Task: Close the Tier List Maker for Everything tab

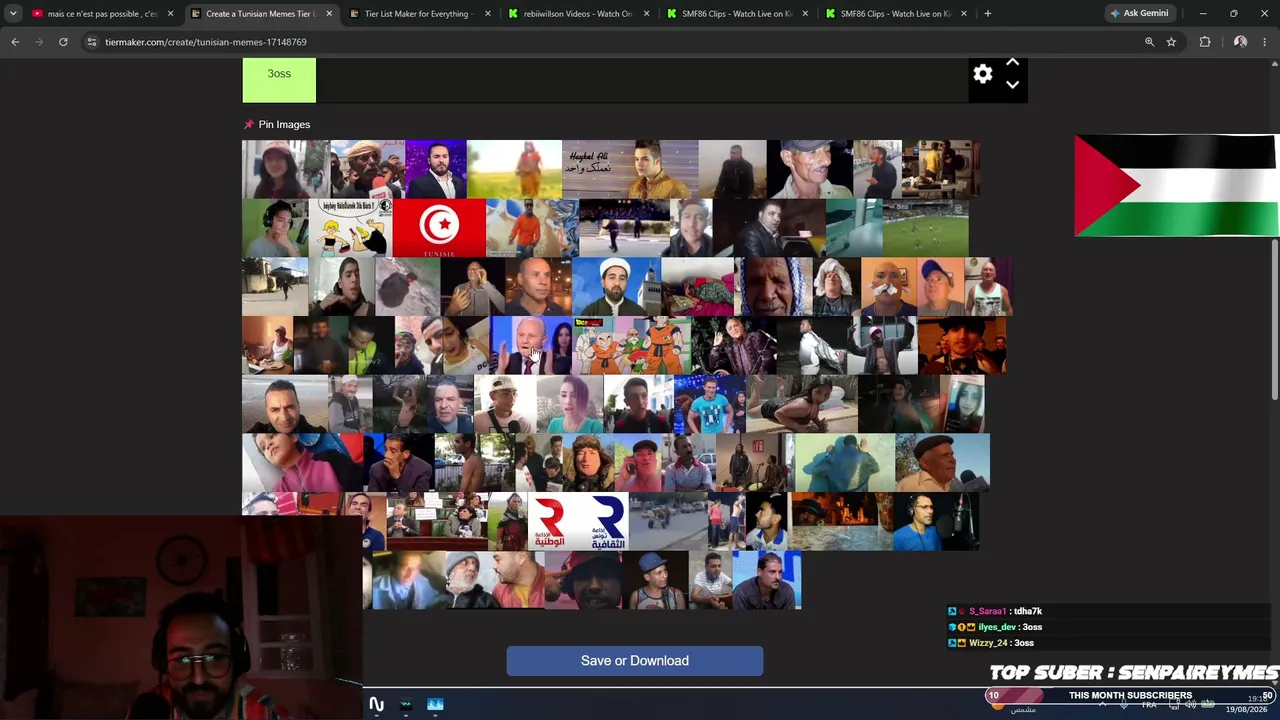Action: (x=488, y=14)
